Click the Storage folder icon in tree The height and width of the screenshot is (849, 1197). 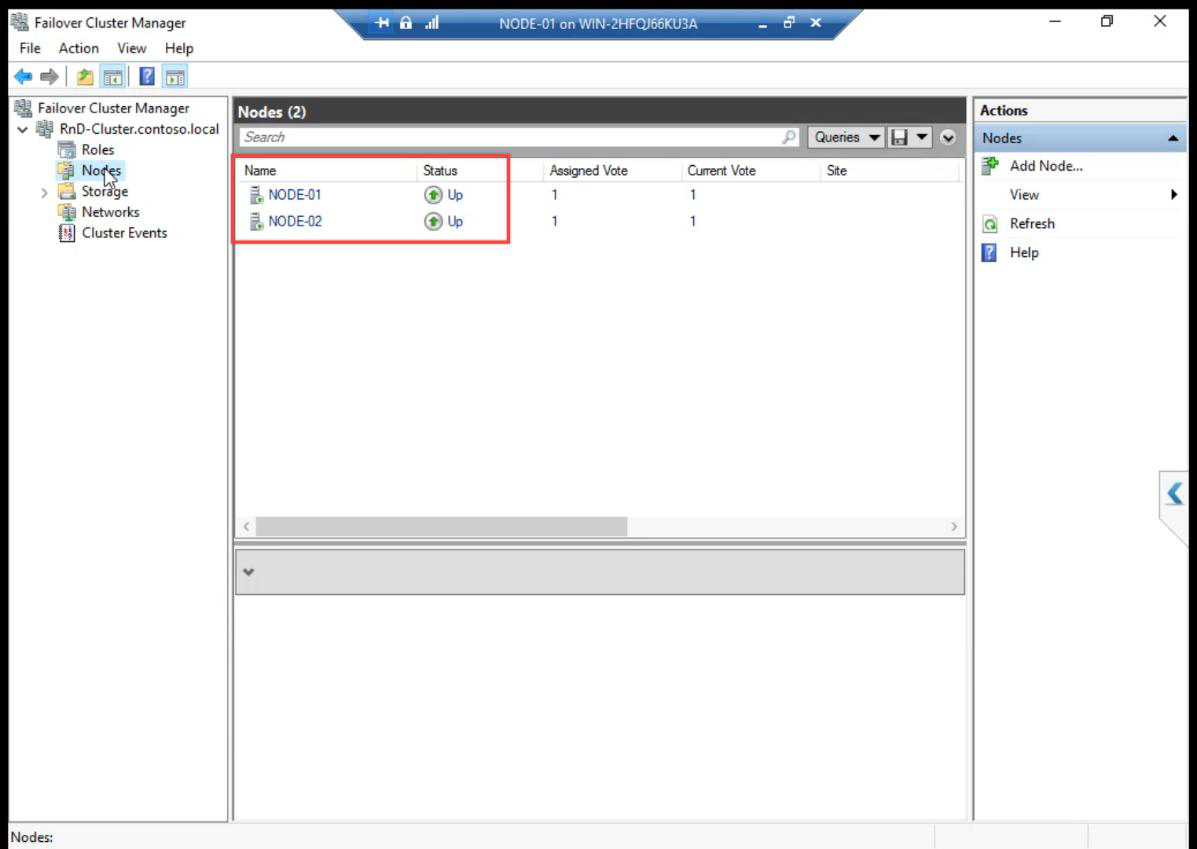point(67,191)
